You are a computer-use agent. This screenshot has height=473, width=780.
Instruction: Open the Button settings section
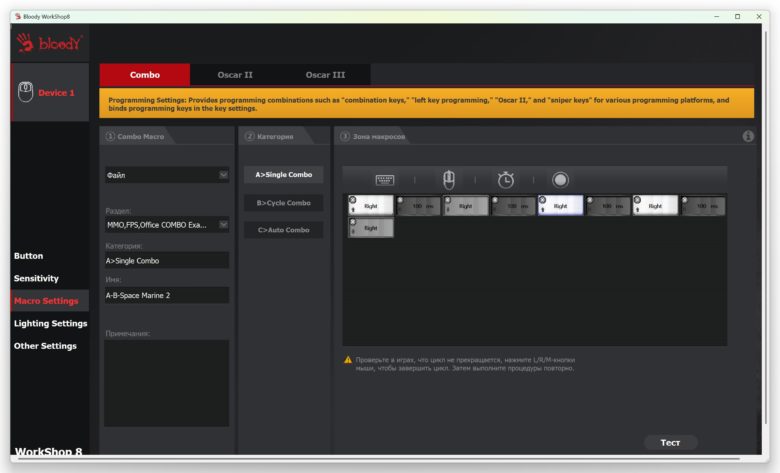point(28,256)
